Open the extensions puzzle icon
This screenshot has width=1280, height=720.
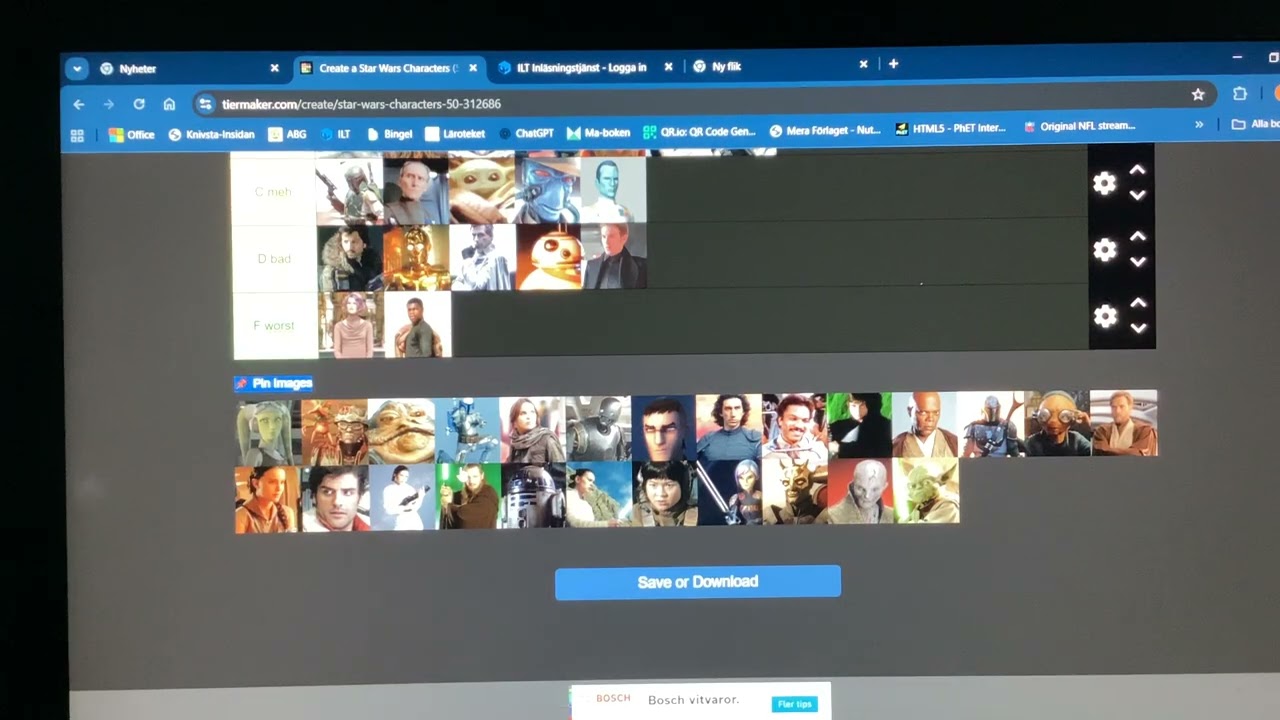click(x=1240, y=94)
